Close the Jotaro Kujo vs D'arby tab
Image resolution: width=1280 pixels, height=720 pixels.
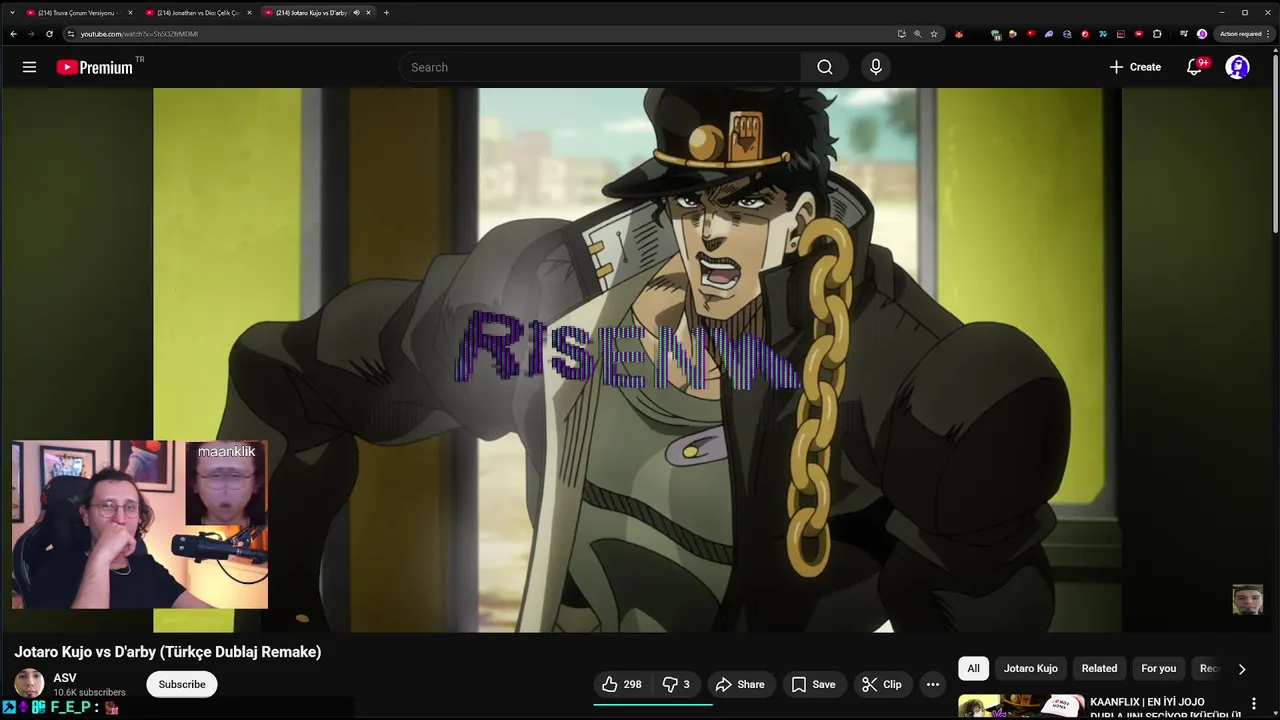(369, 13)
